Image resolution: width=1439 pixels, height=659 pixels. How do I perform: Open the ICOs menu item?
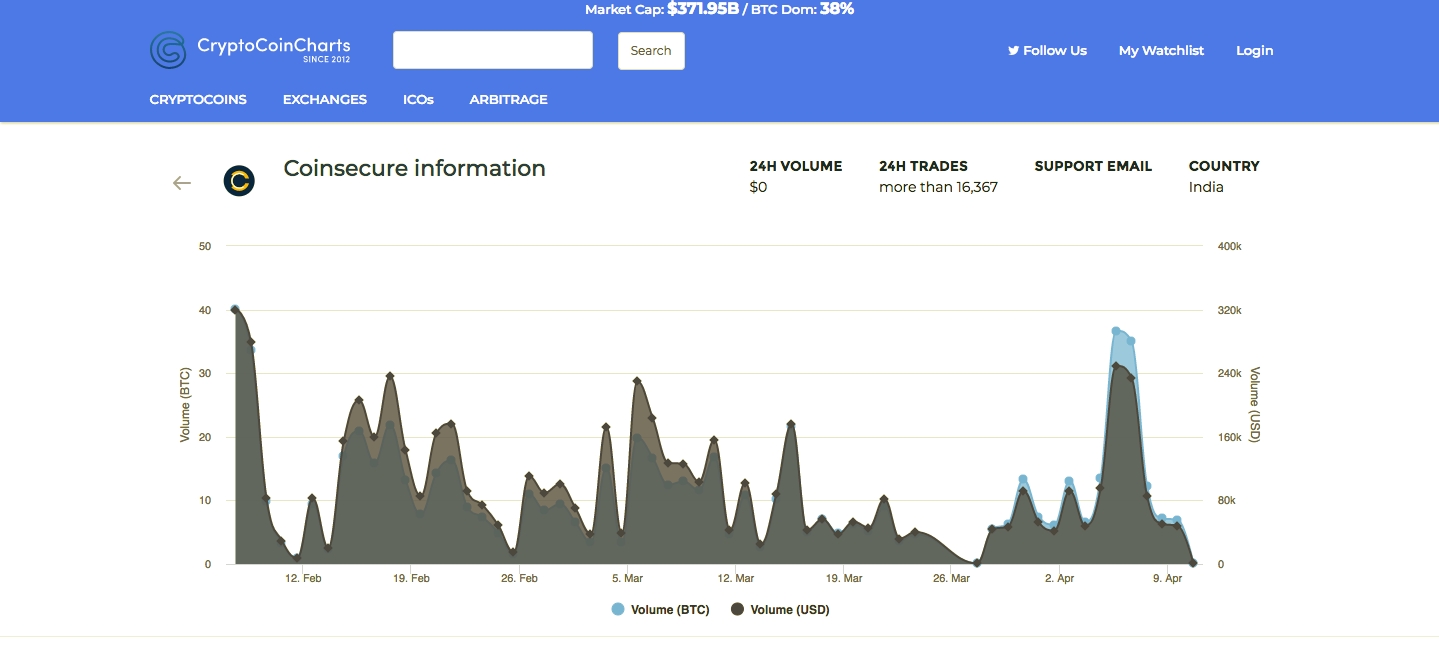418,100
